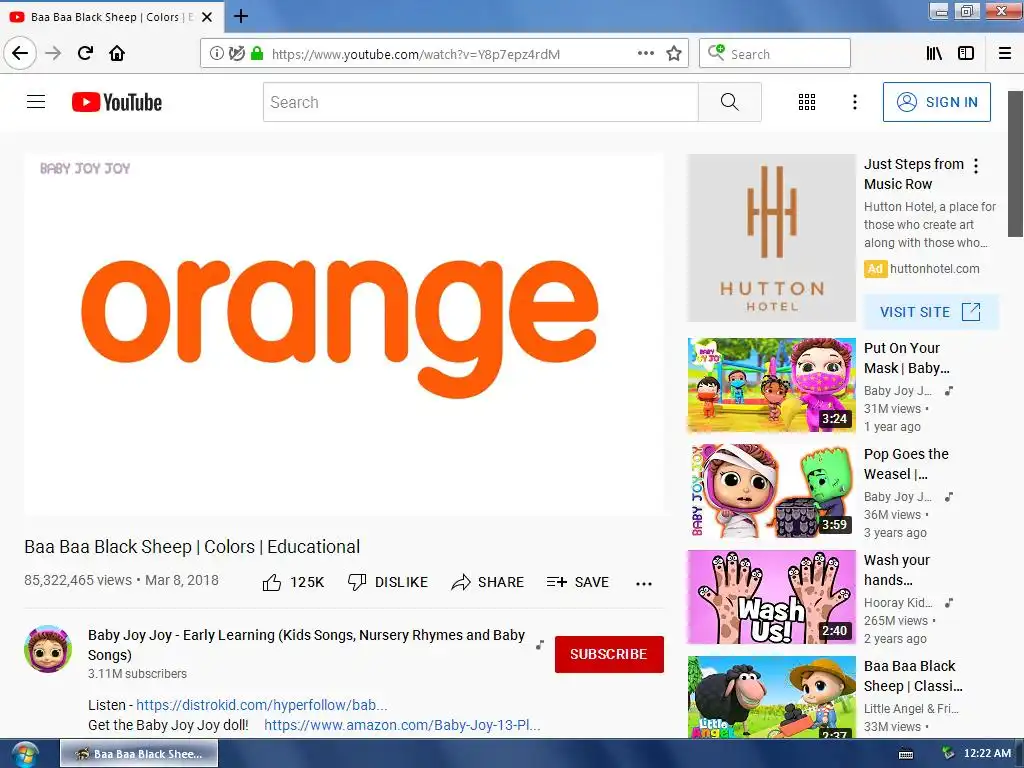Click the red SUBSCRIBE button
The image size is (1024, 768).
point(609,654)
